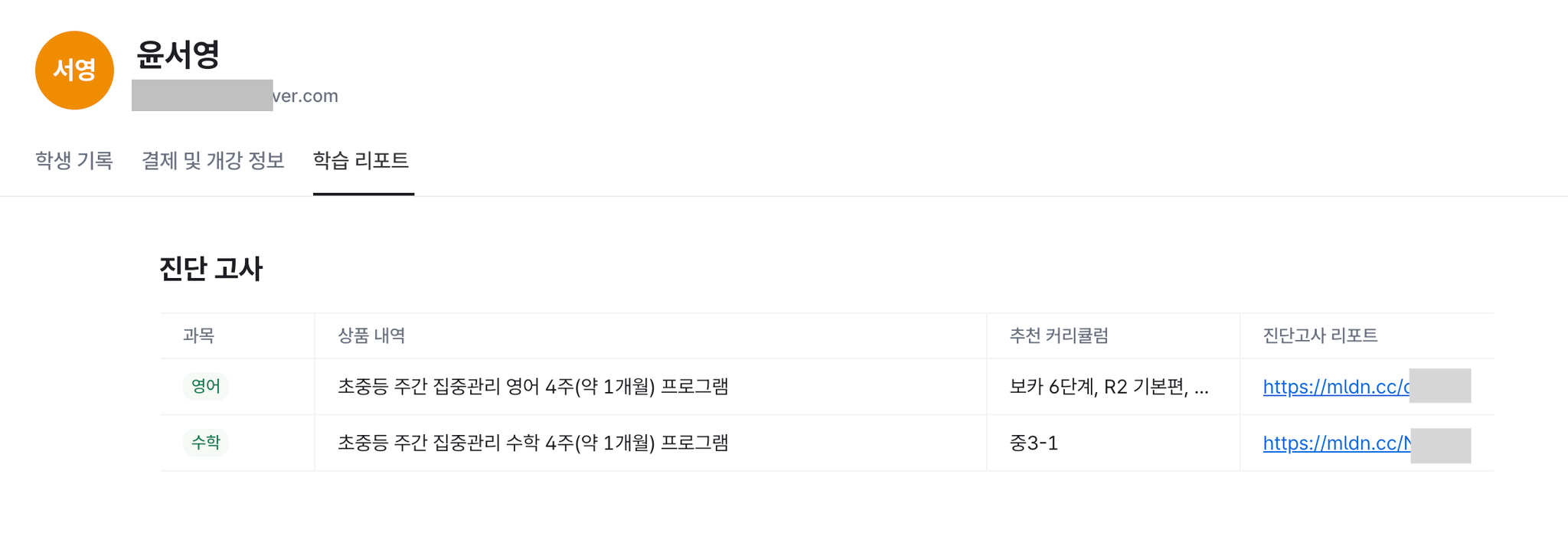Viewport: 1568px width, 556px height.
Task: Expand truncated 보카 6단계 curriculum text
Action: point(1109,387)
